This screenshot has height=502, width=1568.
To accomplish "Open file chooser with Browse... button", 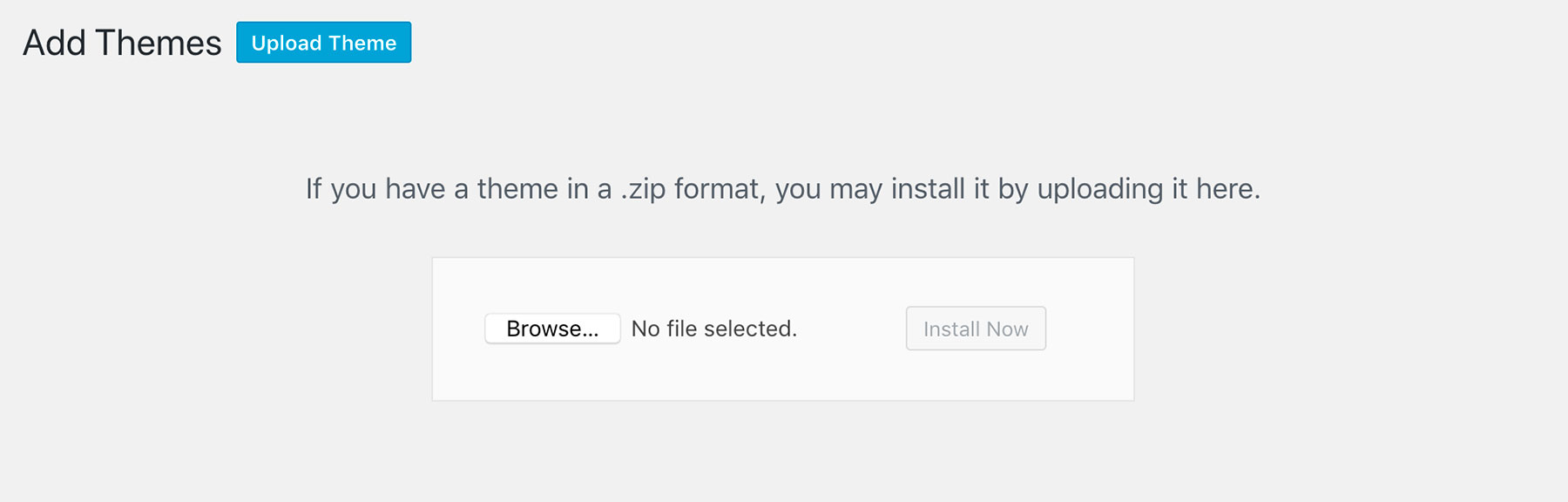I will point(552,329).
